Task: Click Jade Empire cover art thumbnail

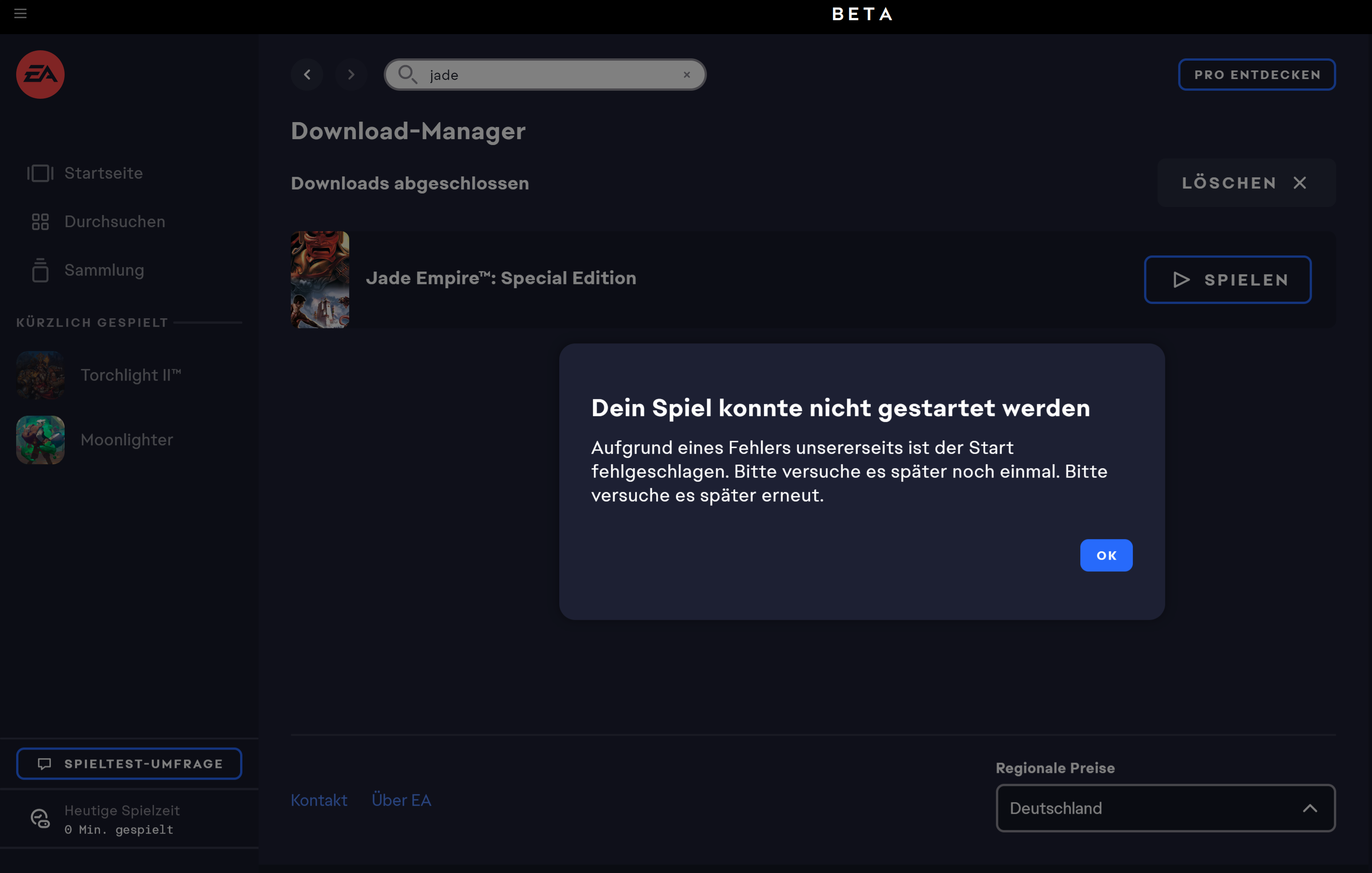Action: (320, 279)
